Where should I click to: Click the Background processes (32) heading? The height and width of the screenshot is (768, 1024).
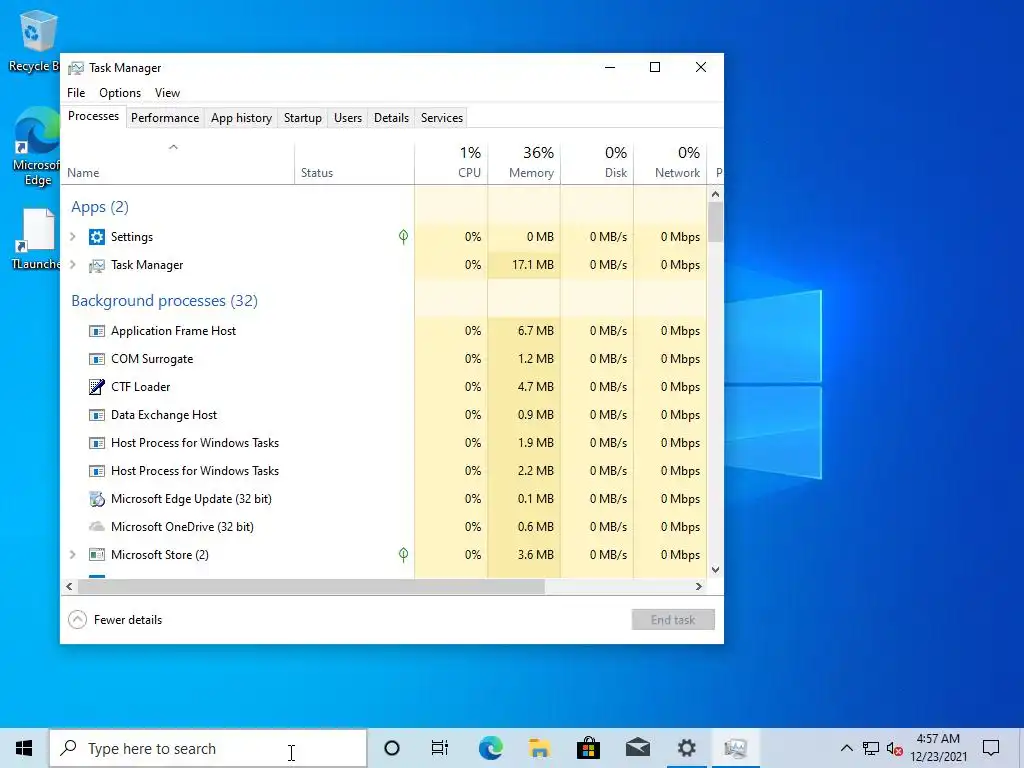tap(165, 301)
